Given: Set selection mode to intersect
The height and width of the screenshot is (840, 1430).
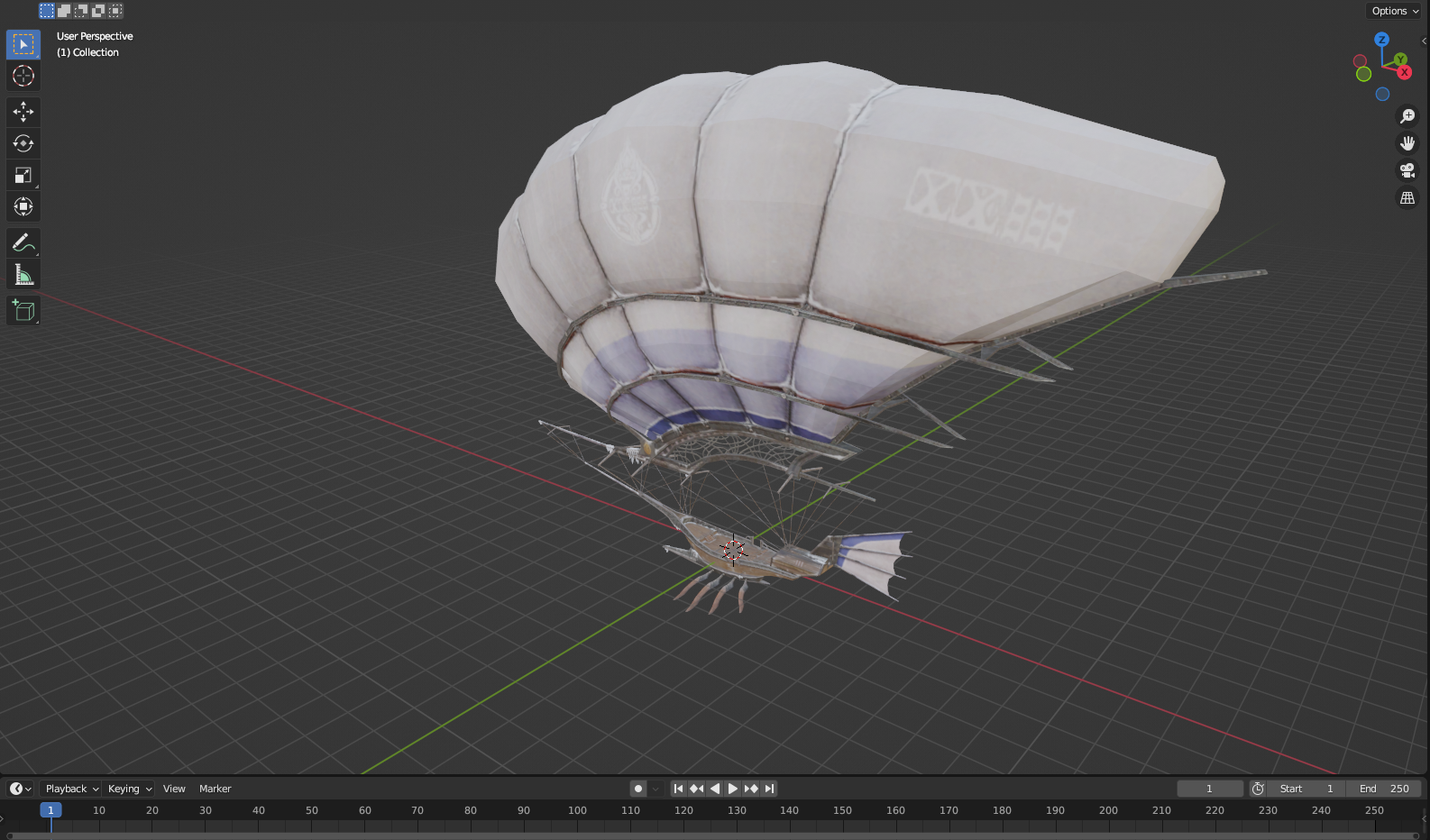Looking at the screenshot, I should pos(115,11).
